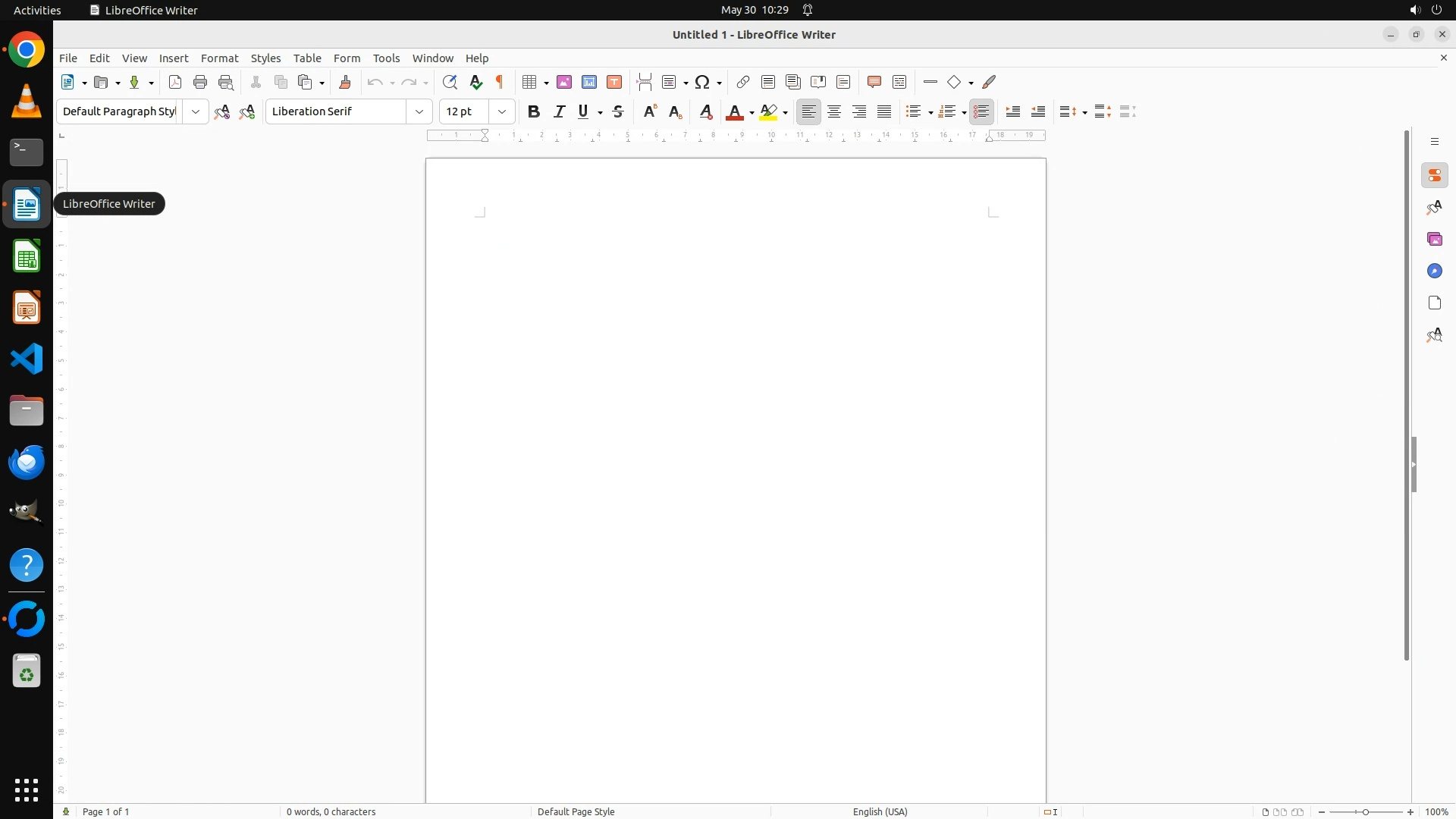Click English (USA) language in status bar

click(880, 811)
